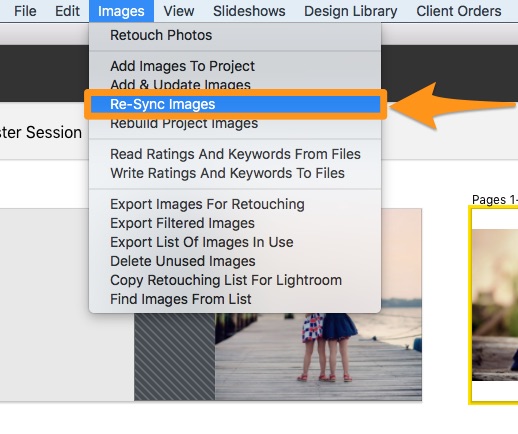Choose Export Images For Retouching
Viewport: 518px width, 434px height.
235,204
